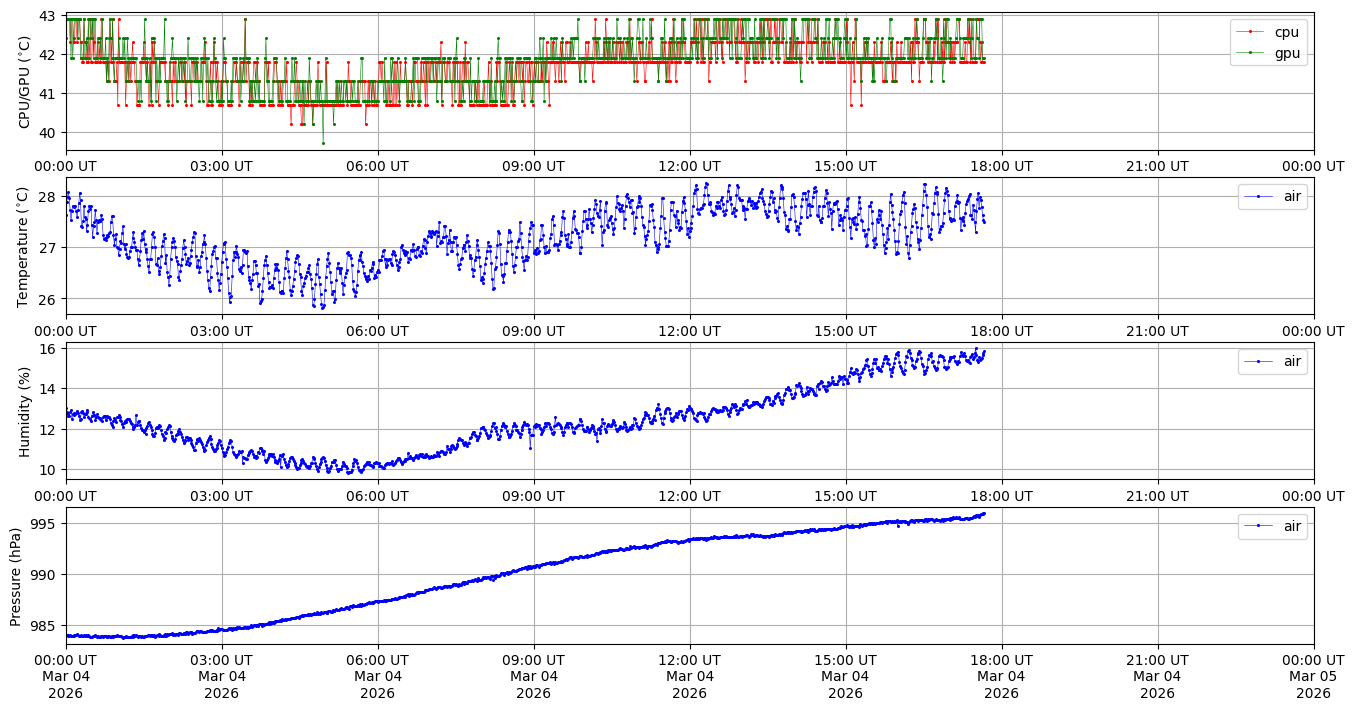The width and height of the screenshot is (1354, 710).
Task: Click the red cpu legend marker
Action: 1249,32
